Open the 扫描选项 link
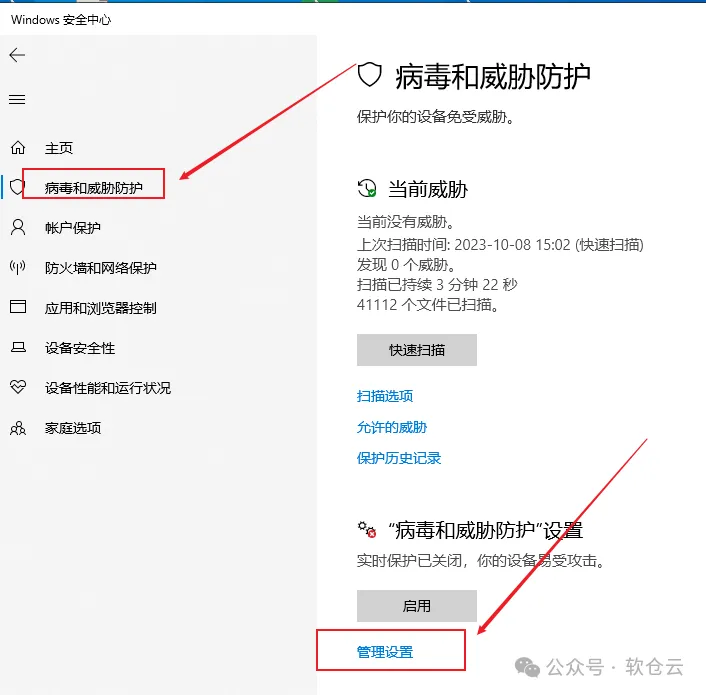 click(385, 396)
